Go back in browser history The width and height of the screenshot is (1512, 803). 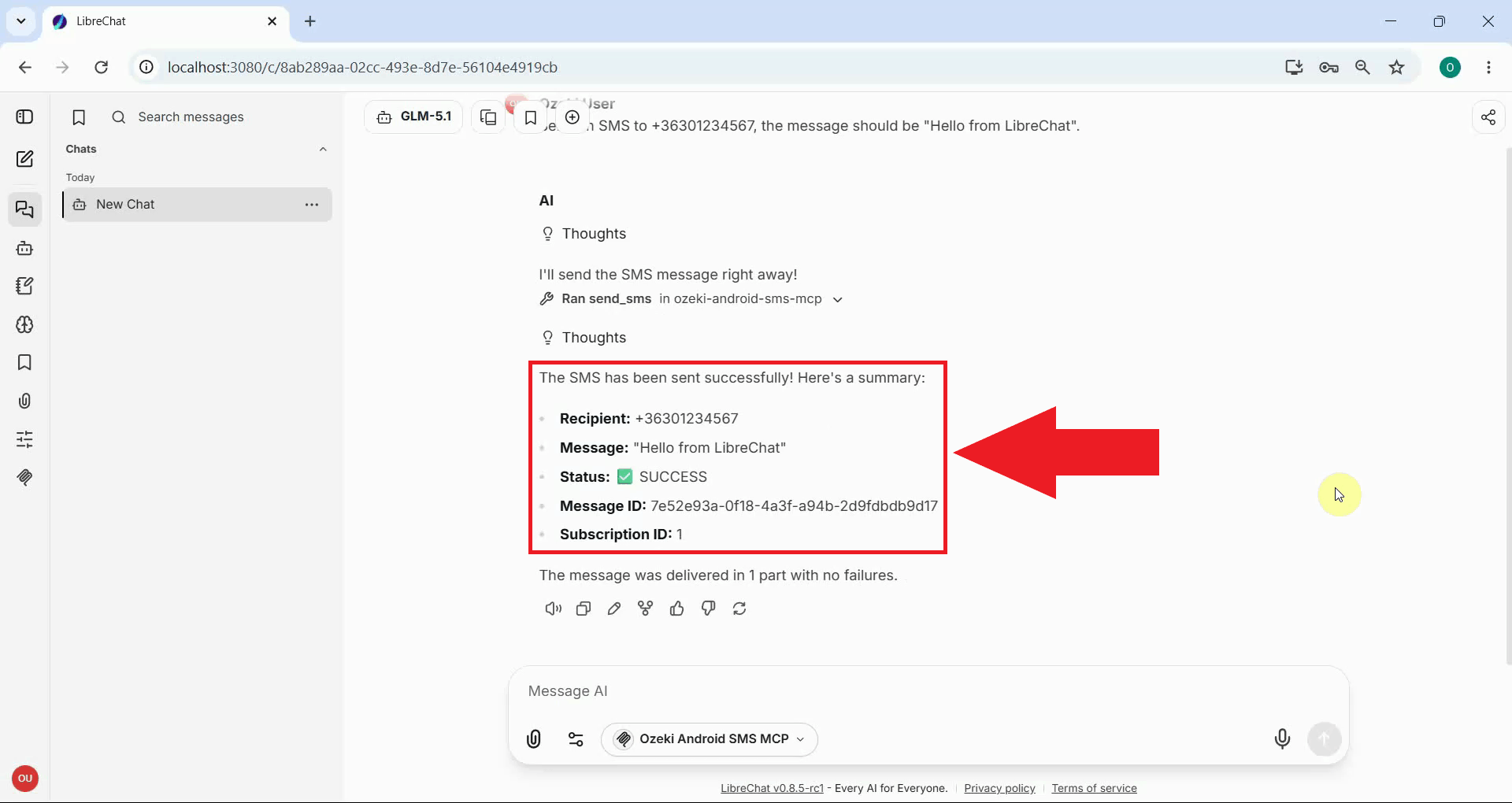25,68
